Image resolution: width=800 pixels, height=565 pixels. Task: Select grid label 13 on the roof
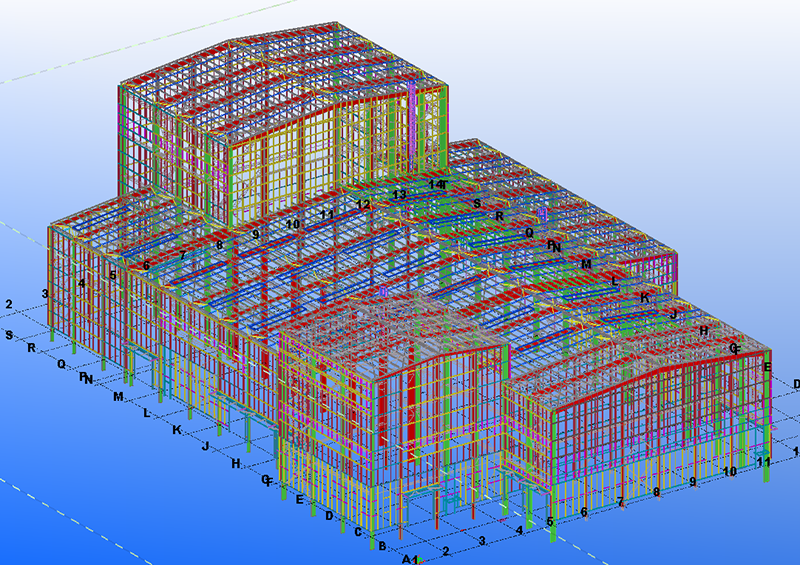pos(400,194)
